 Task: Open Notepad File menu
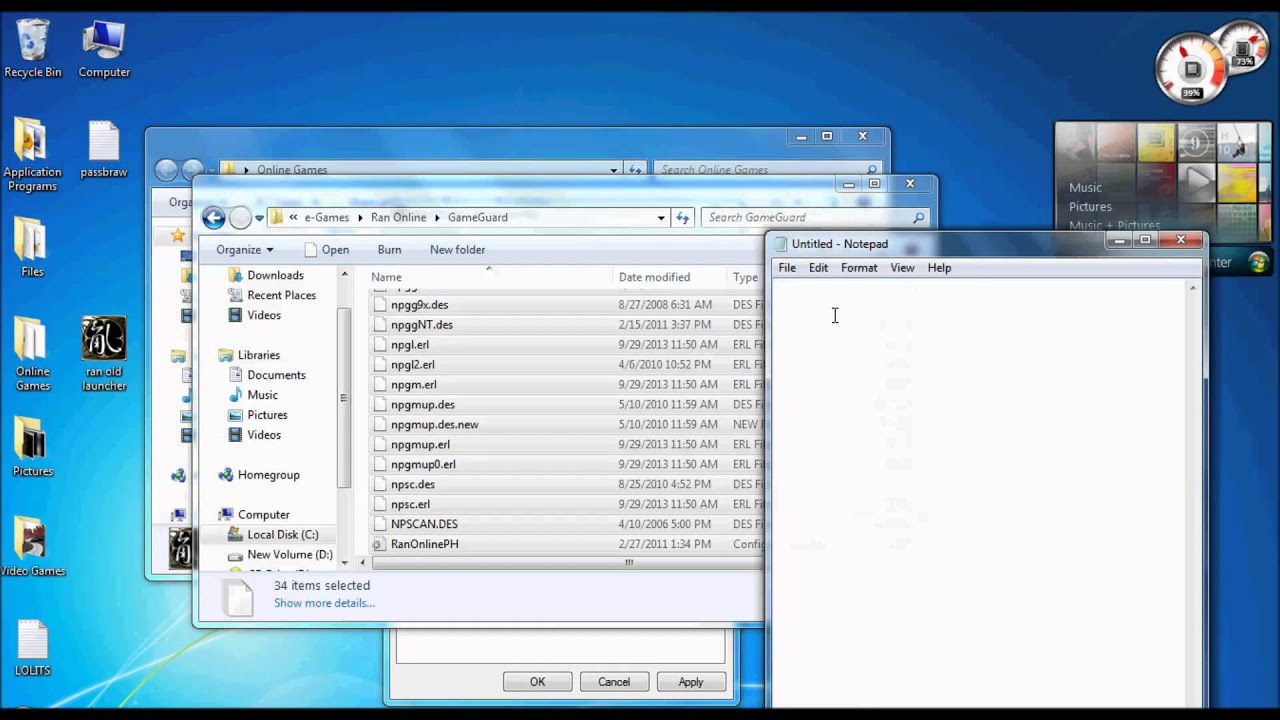pos(787,268)
